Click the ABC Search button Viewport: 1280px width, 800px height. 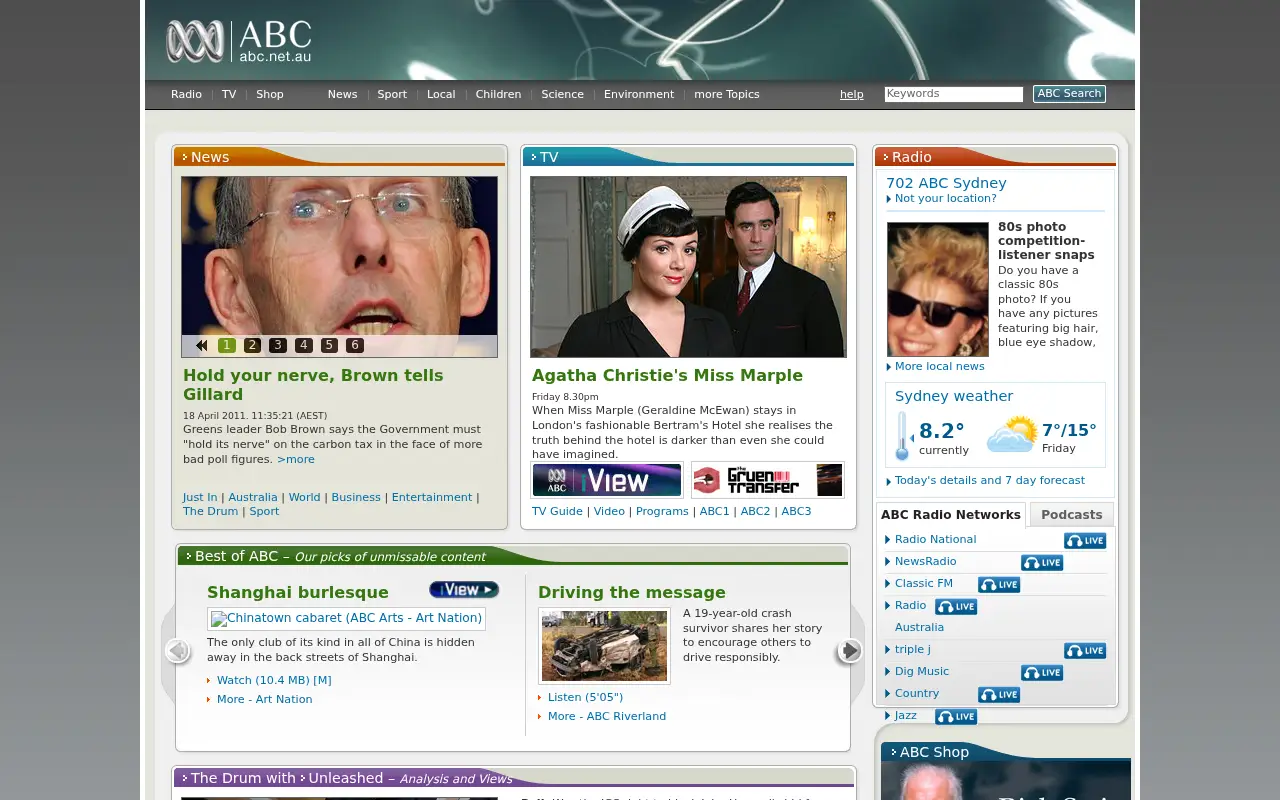click(x=1069, y=94)
